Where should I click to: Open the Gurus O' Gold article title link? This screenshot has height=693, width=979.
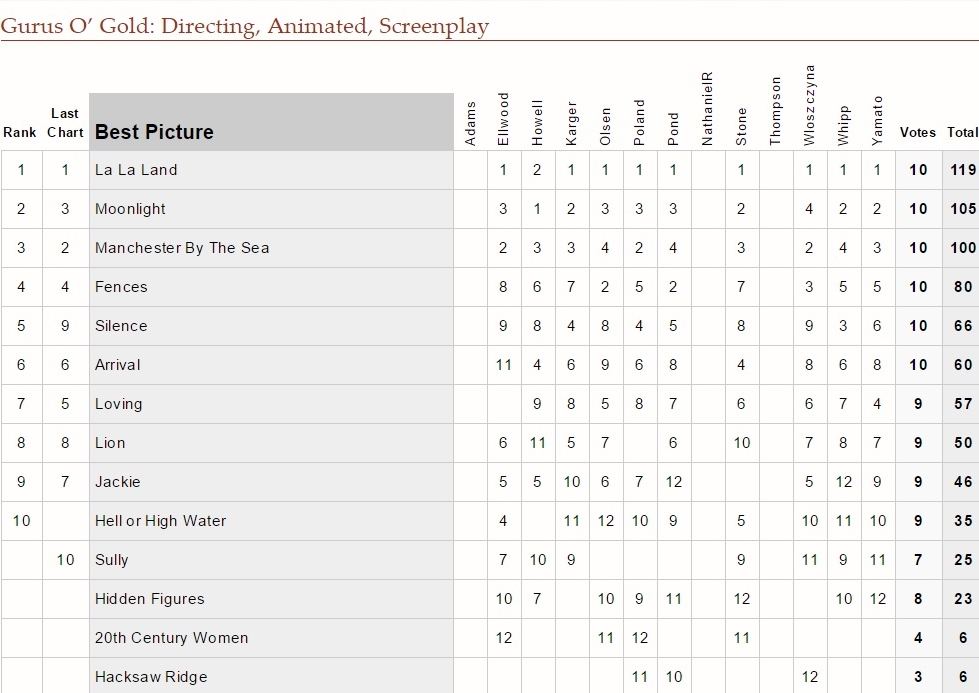click(245, 26)
